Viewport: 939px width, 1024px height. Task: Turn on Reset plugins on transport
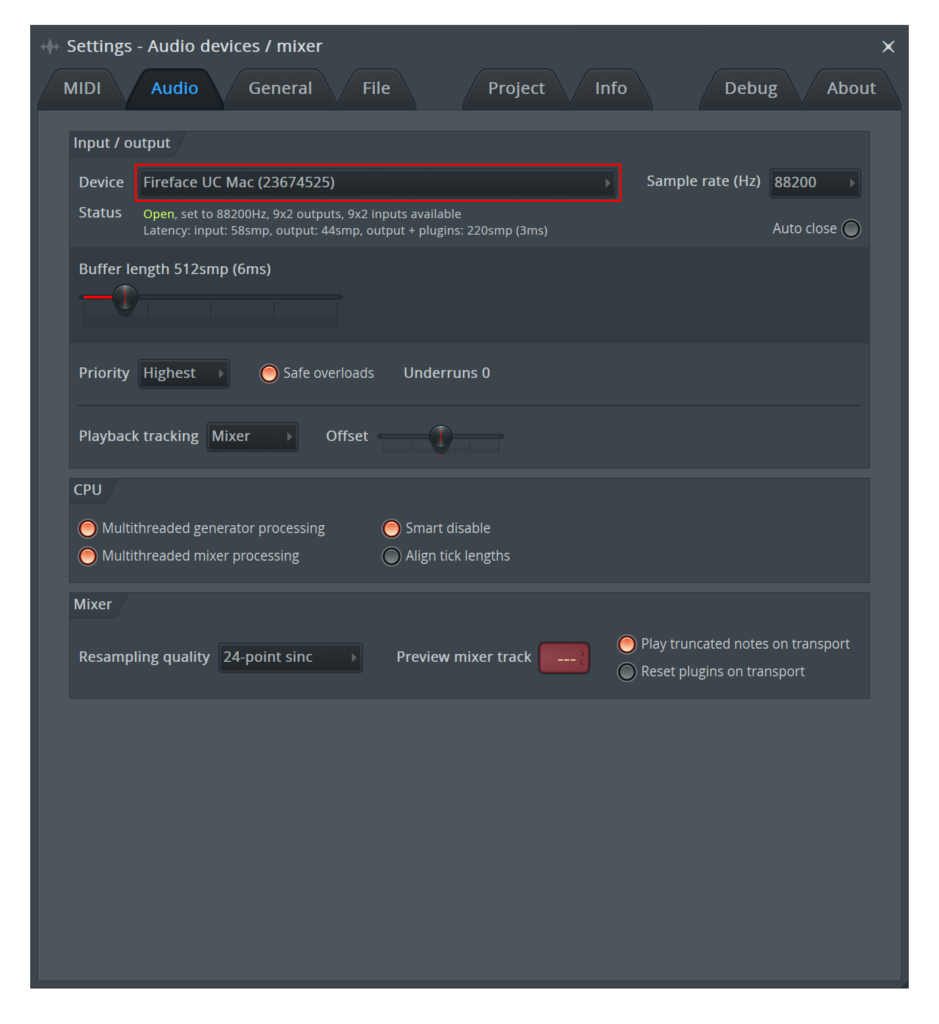[x=627, y=672]
